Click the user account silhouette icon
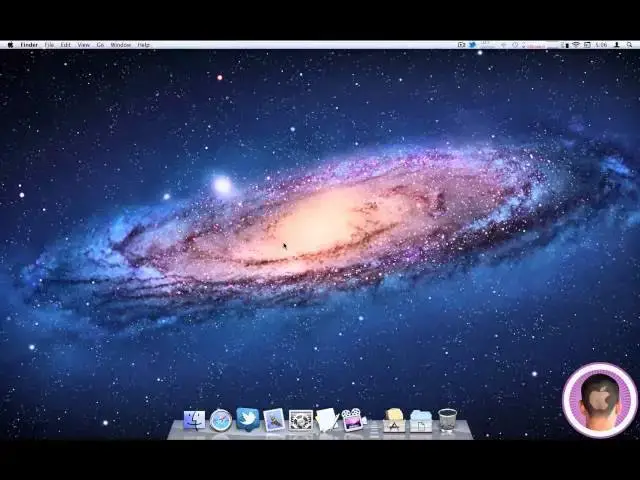 [617, 44]
